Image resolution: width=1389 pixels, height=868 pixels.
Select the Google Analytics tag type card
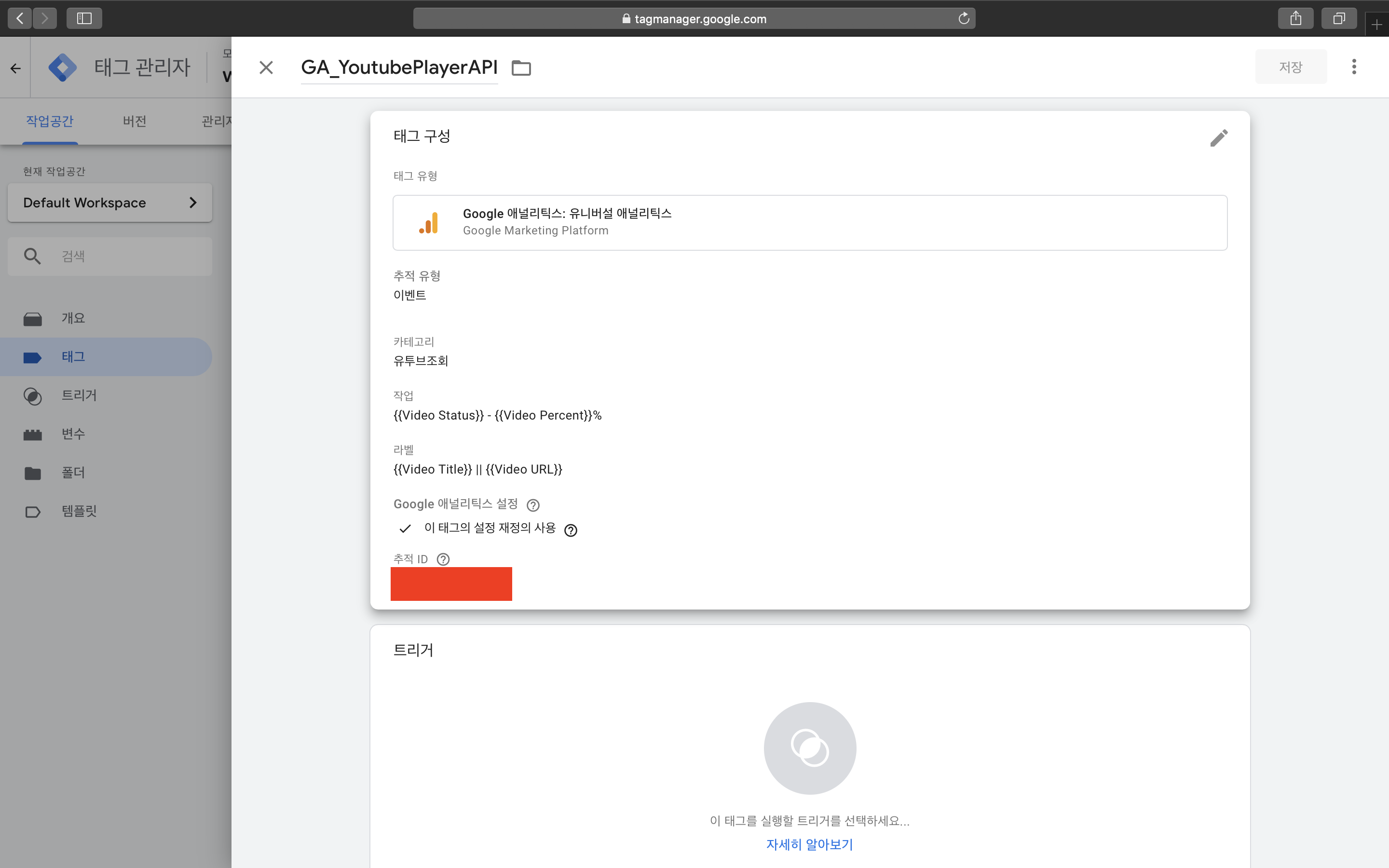coord(810,222)
